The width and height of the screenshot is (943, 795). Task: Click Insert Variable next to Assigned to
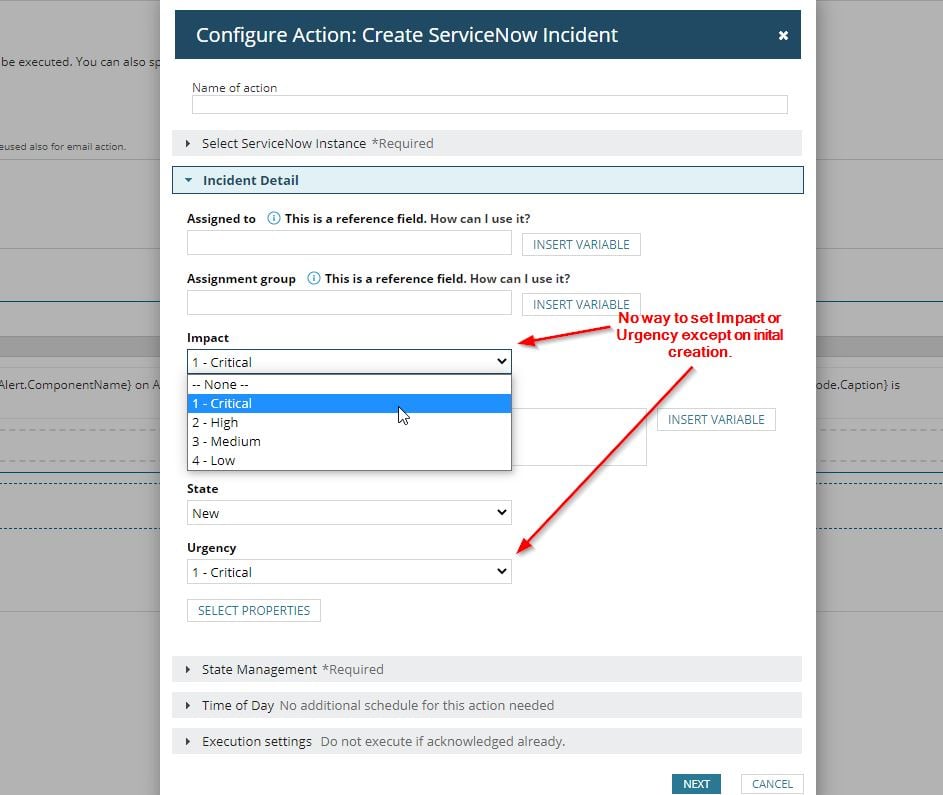(581, 245)
